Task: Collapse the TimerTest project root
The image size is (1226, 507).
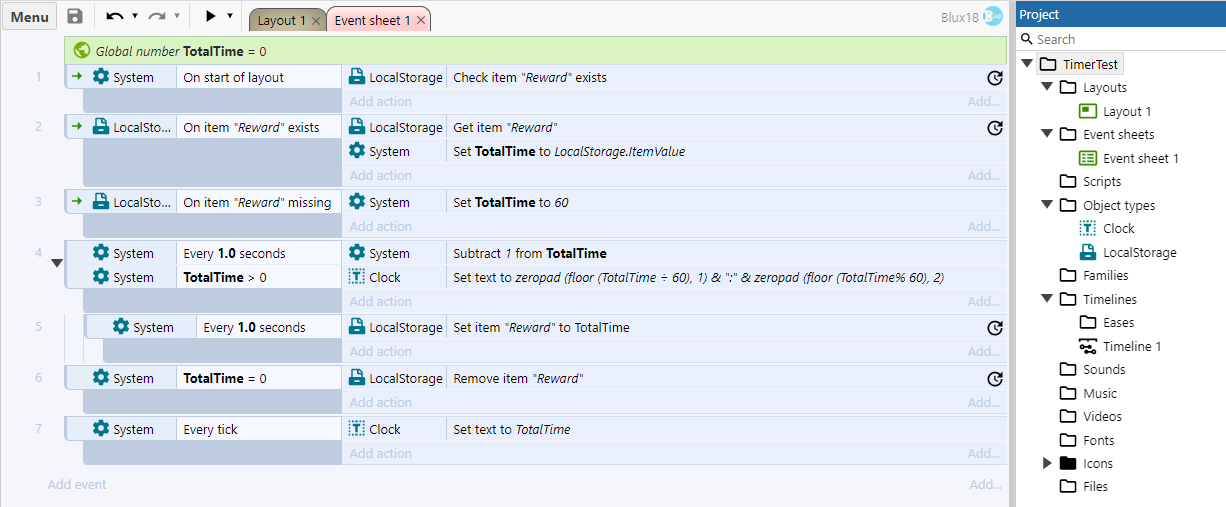Action: (1026, 64)
